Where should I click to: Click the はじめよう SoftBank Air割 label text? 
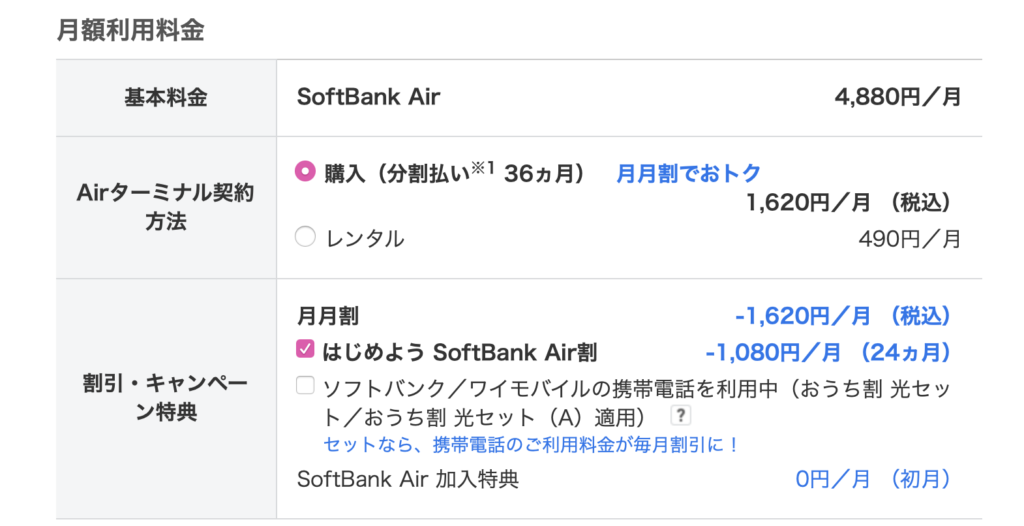pyautogui.click(x=460, y=352)
